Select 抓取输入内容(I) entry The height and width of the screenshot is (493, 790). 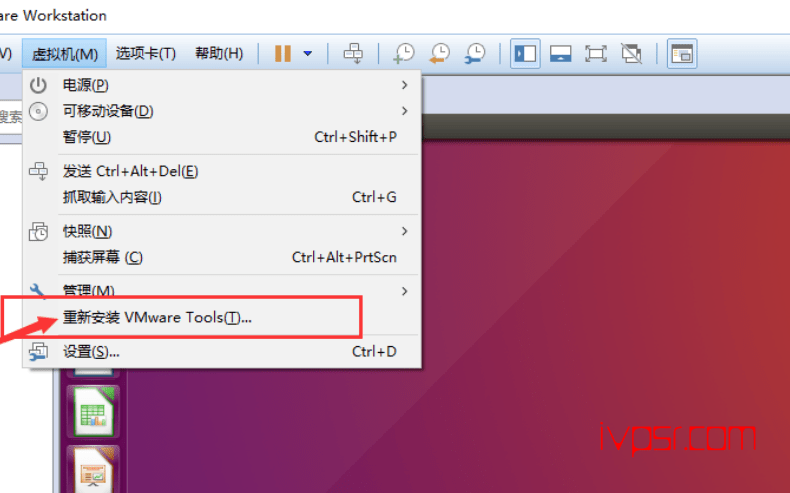coord(222,197)
